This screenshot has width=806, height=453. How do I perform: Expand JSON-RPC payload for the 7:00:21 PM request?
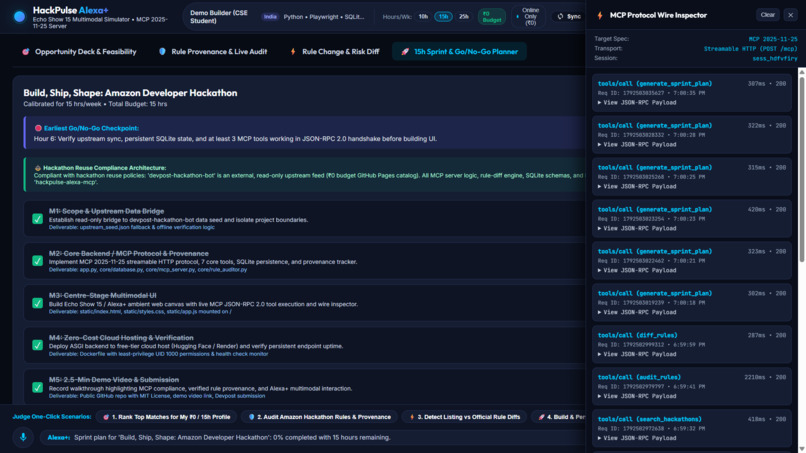pos(637,270)
